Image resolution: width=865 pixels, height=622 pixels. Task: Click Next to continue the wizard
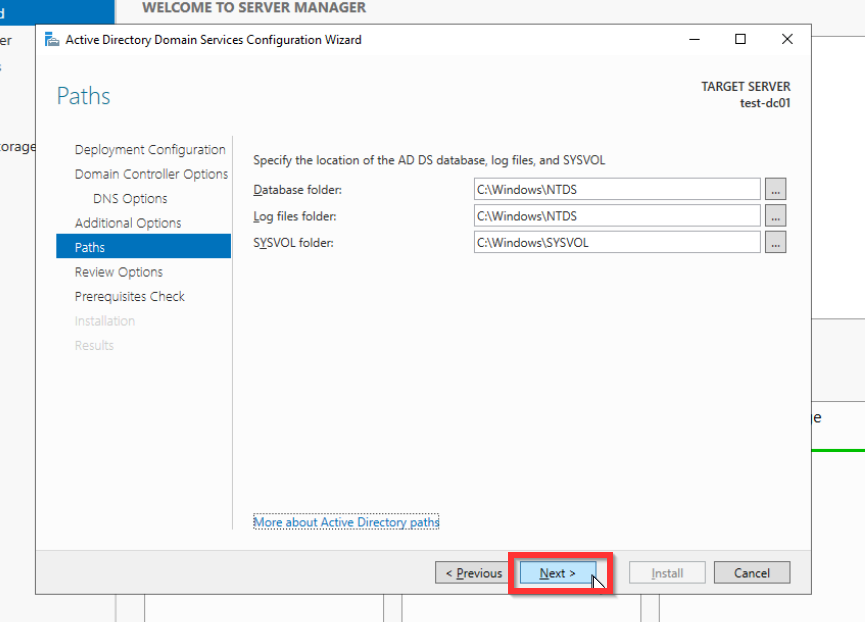(x=558, y=573)
